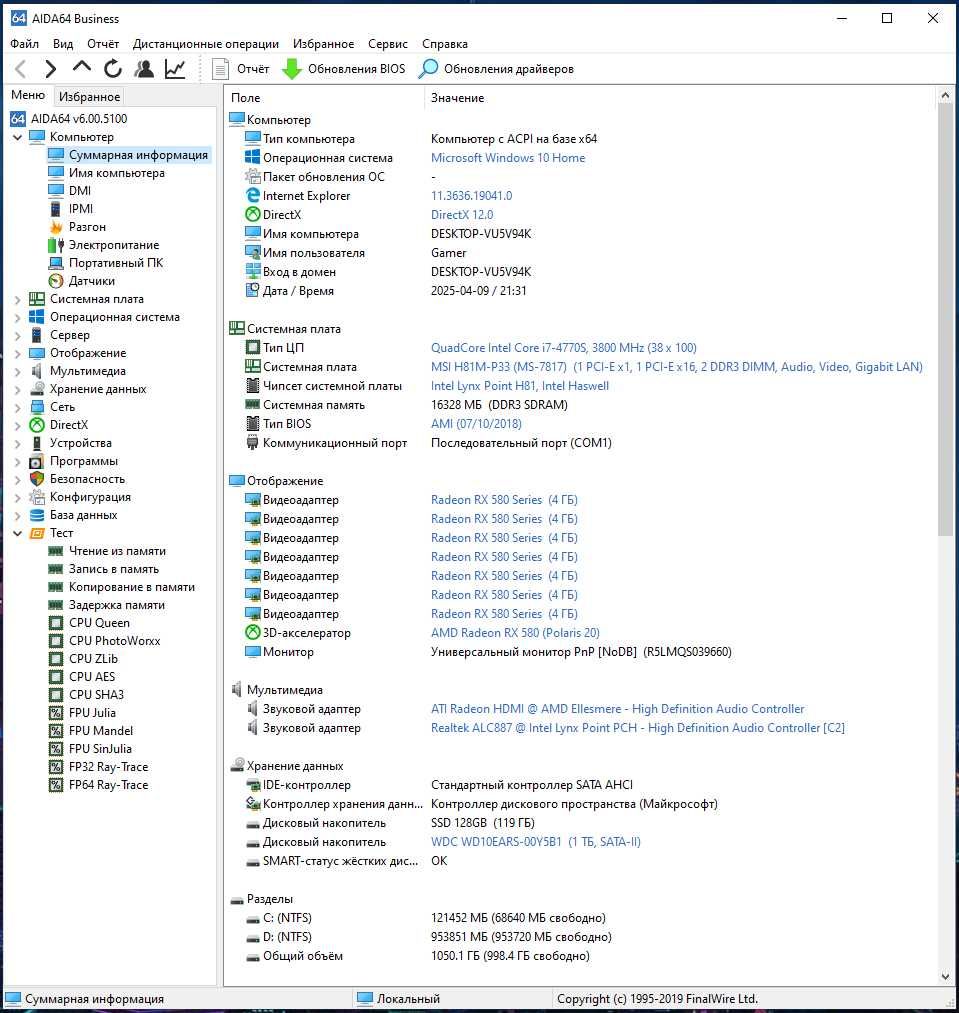Expand the Системная плата tree node
The width and height of the screenshot is (959, 1013).
tap(17, 299)
